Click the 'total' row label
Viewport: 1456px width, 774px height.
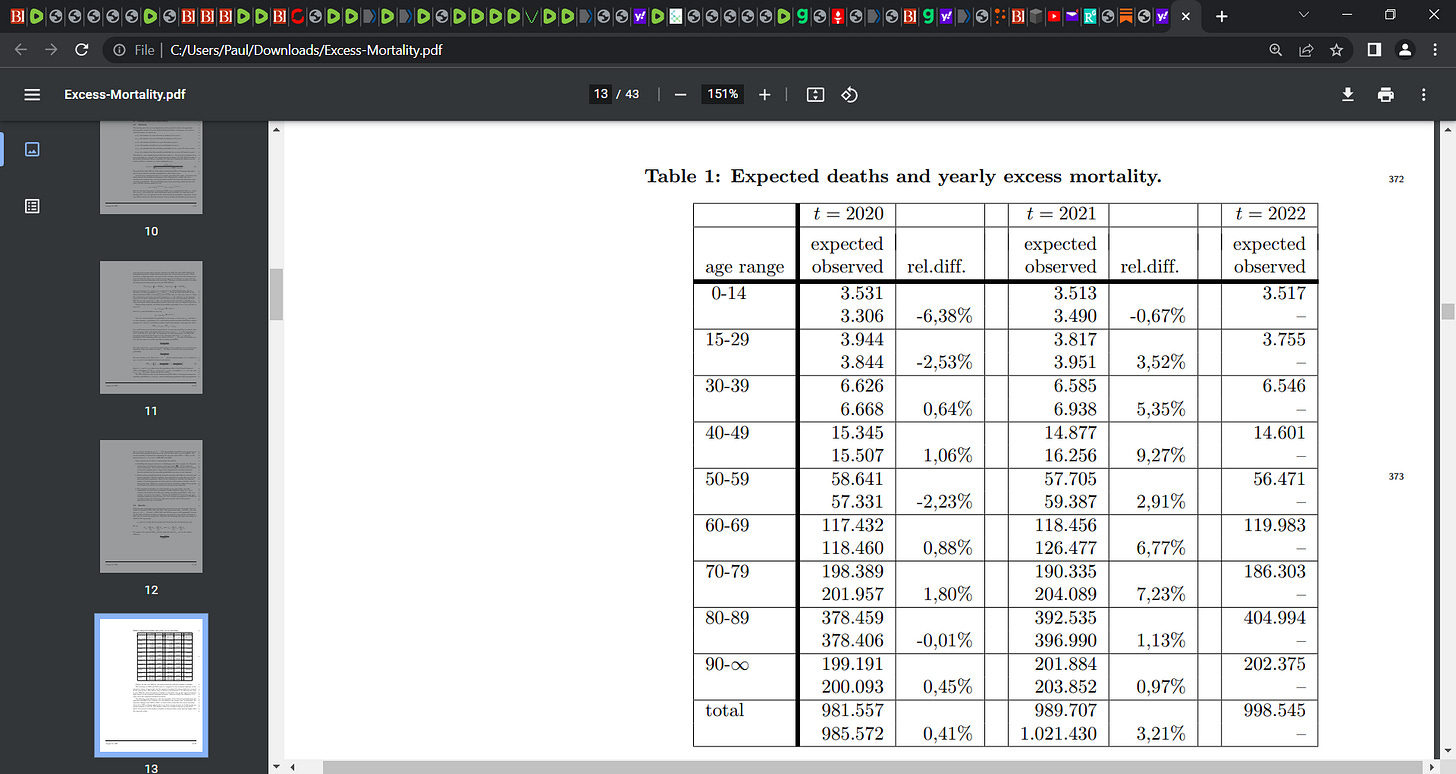point(725,710)
